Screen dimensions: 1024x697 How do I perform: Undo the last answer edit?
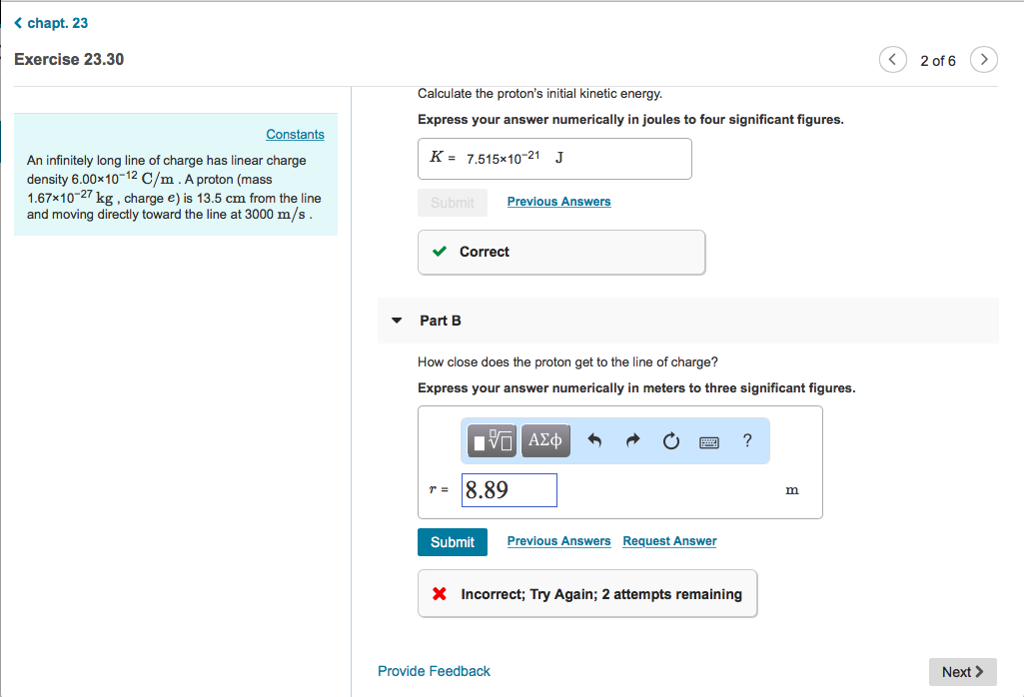click(597, 440)
